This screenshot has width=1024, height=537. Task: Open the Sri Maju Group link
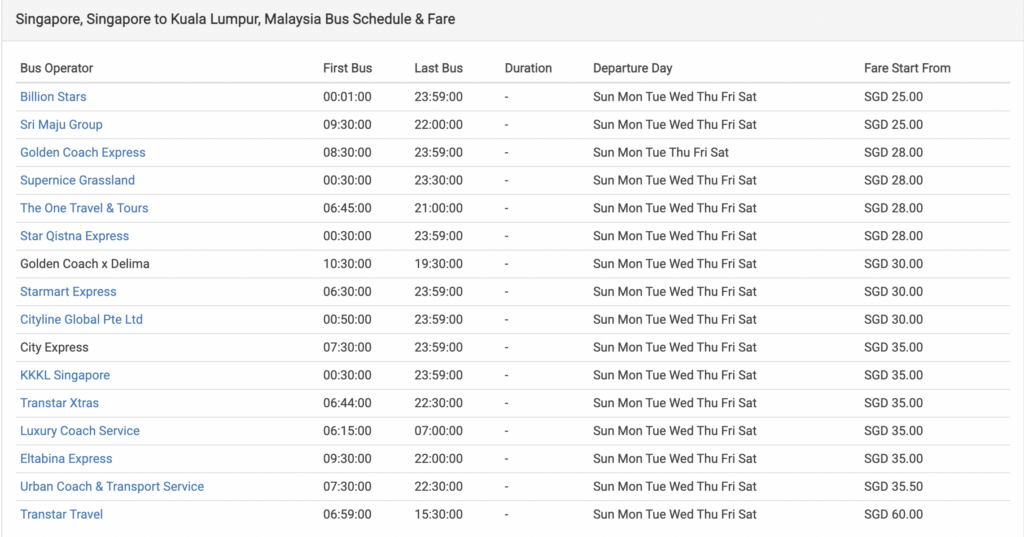click(x=61, y=125)
